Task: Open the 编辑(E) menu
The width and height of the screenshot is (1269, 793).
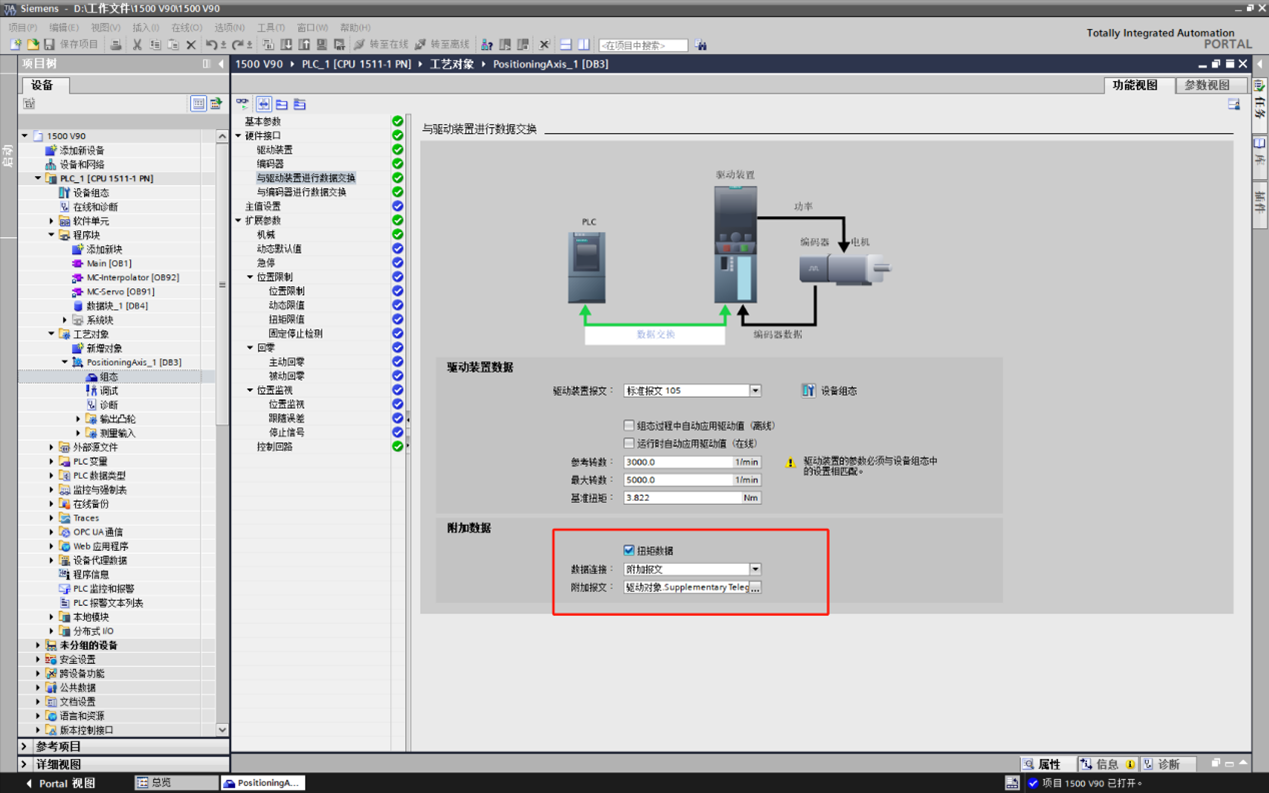Action: click(x=64, y=28)
